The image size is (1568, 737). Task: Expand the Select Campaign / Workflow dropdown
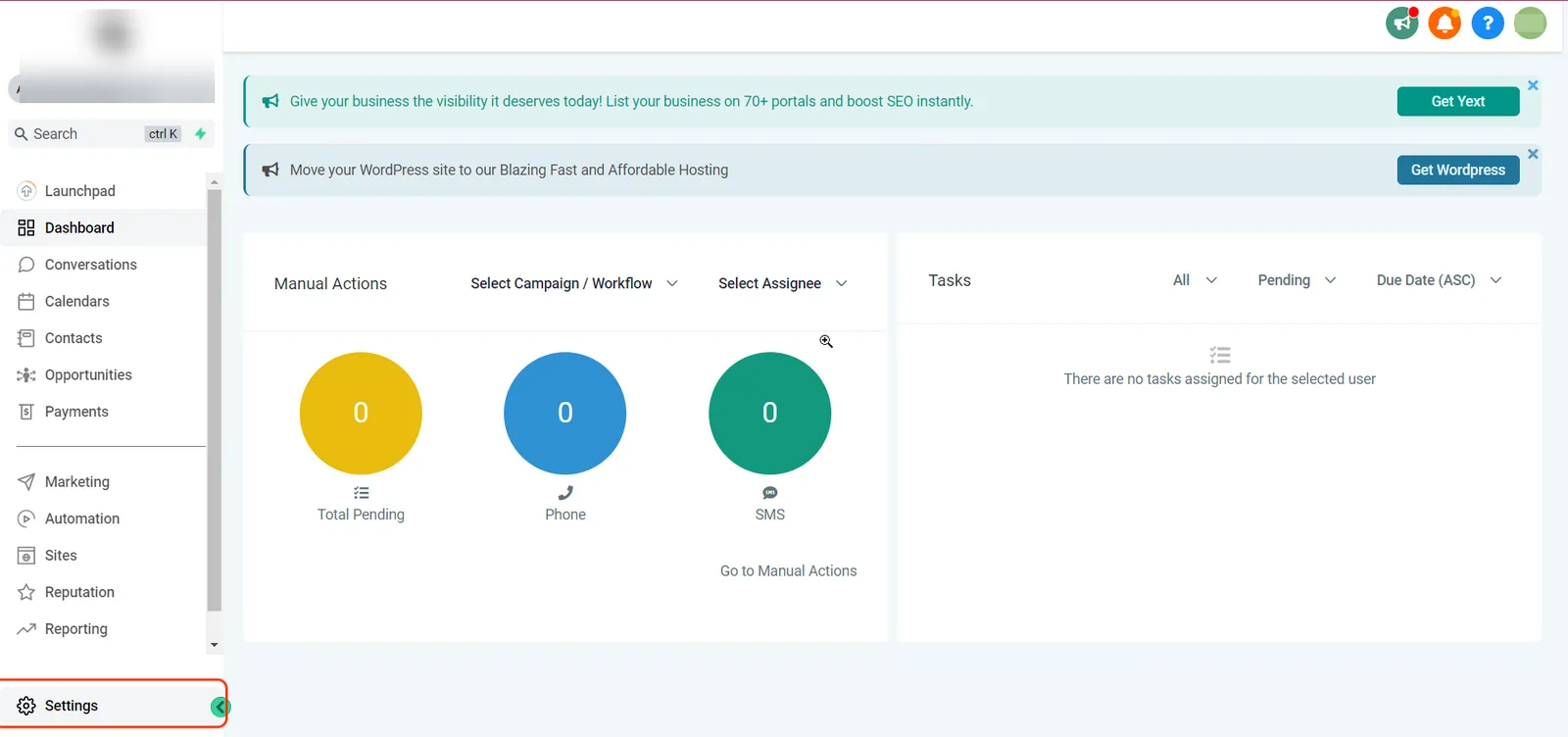coord(574,283)
